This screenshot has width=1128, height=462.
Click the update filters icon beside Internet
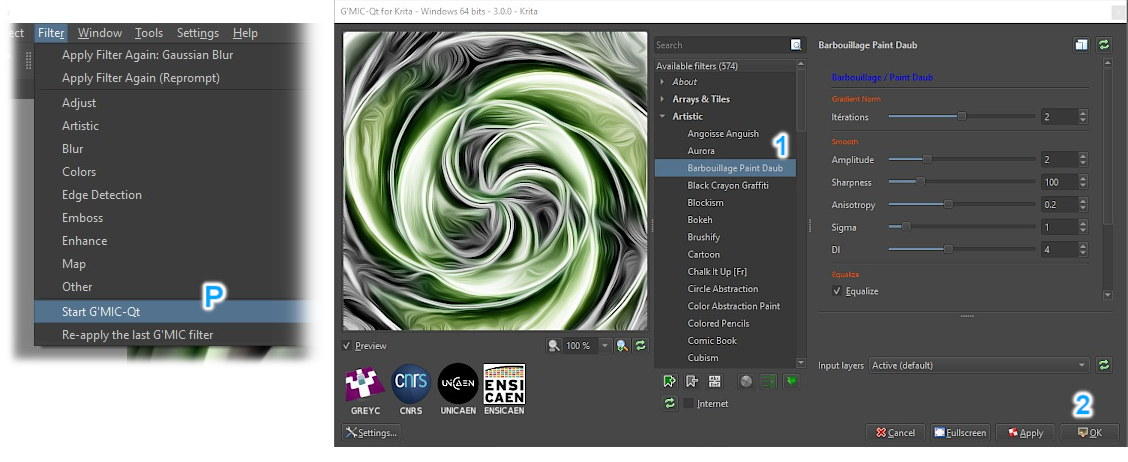pos(669,403)
